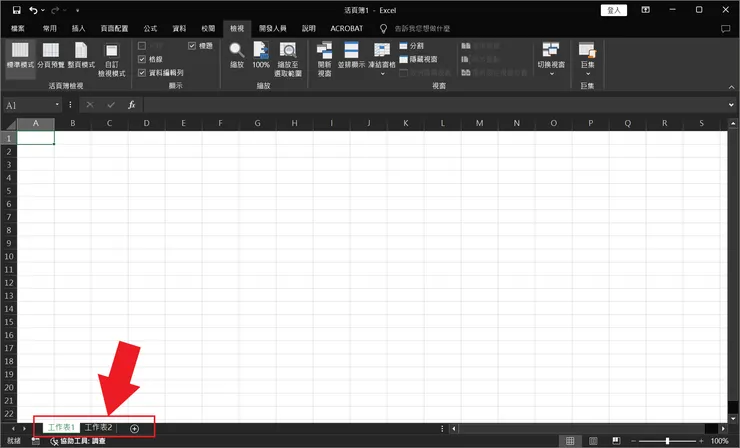This screenshot has height=448, width=740.
Task: Switch to the 頁面配置 Page Layout tab
Action: [114, 29]
